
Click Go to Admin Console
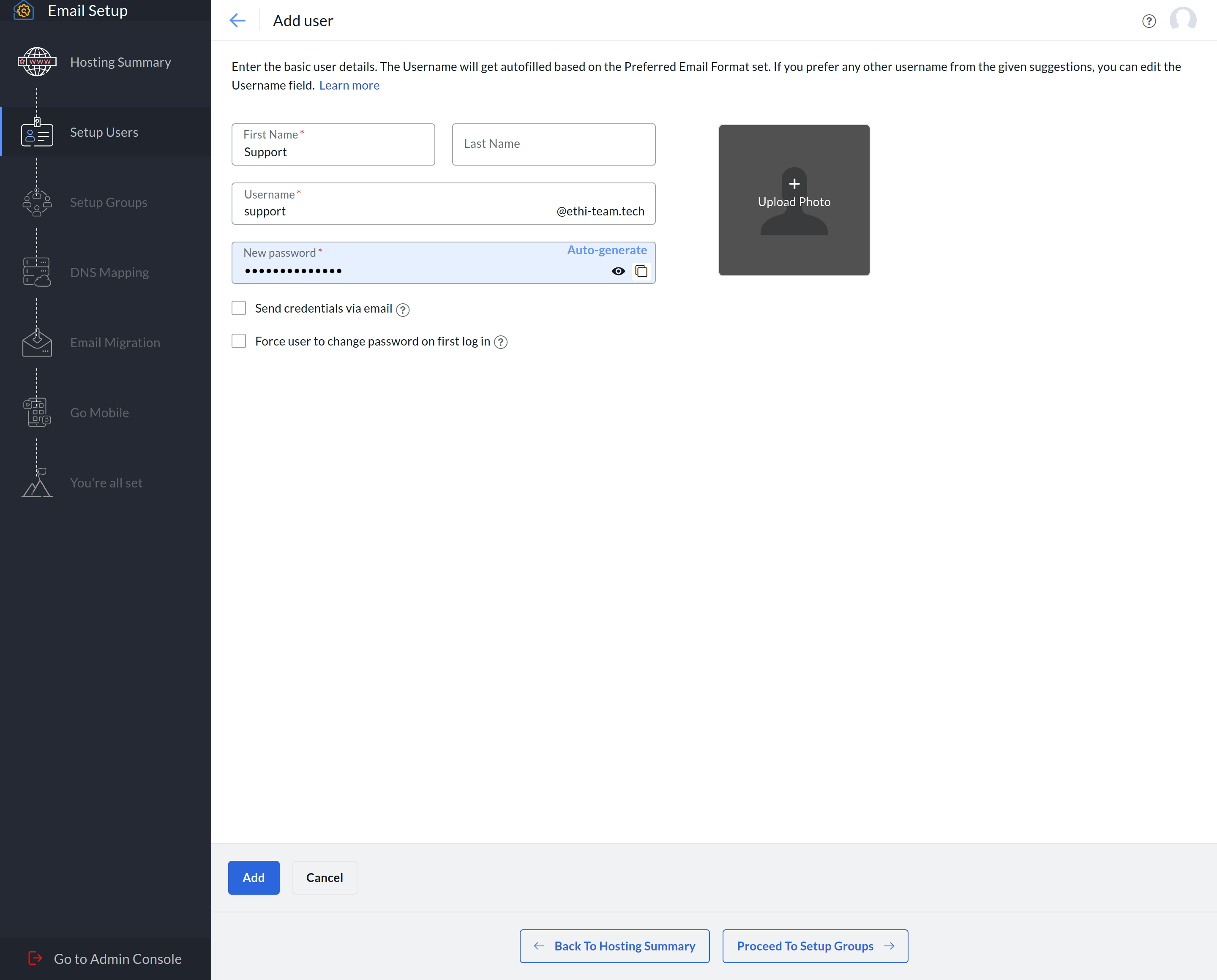point(106,958)
